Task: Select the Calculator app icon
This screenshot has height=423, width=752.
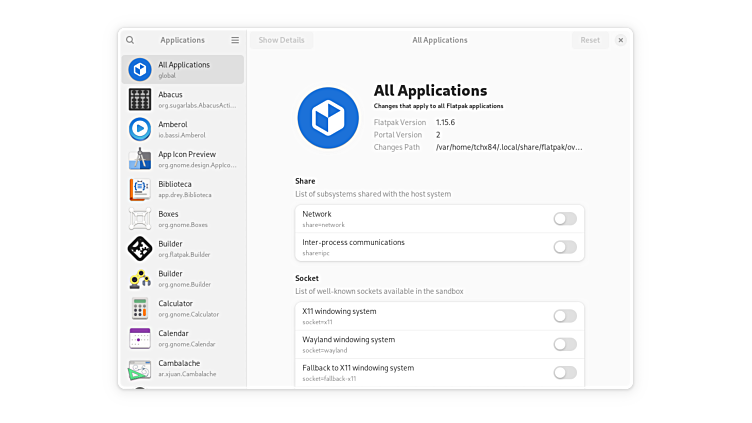Action: pyautogui.click(x=140, y=308)
